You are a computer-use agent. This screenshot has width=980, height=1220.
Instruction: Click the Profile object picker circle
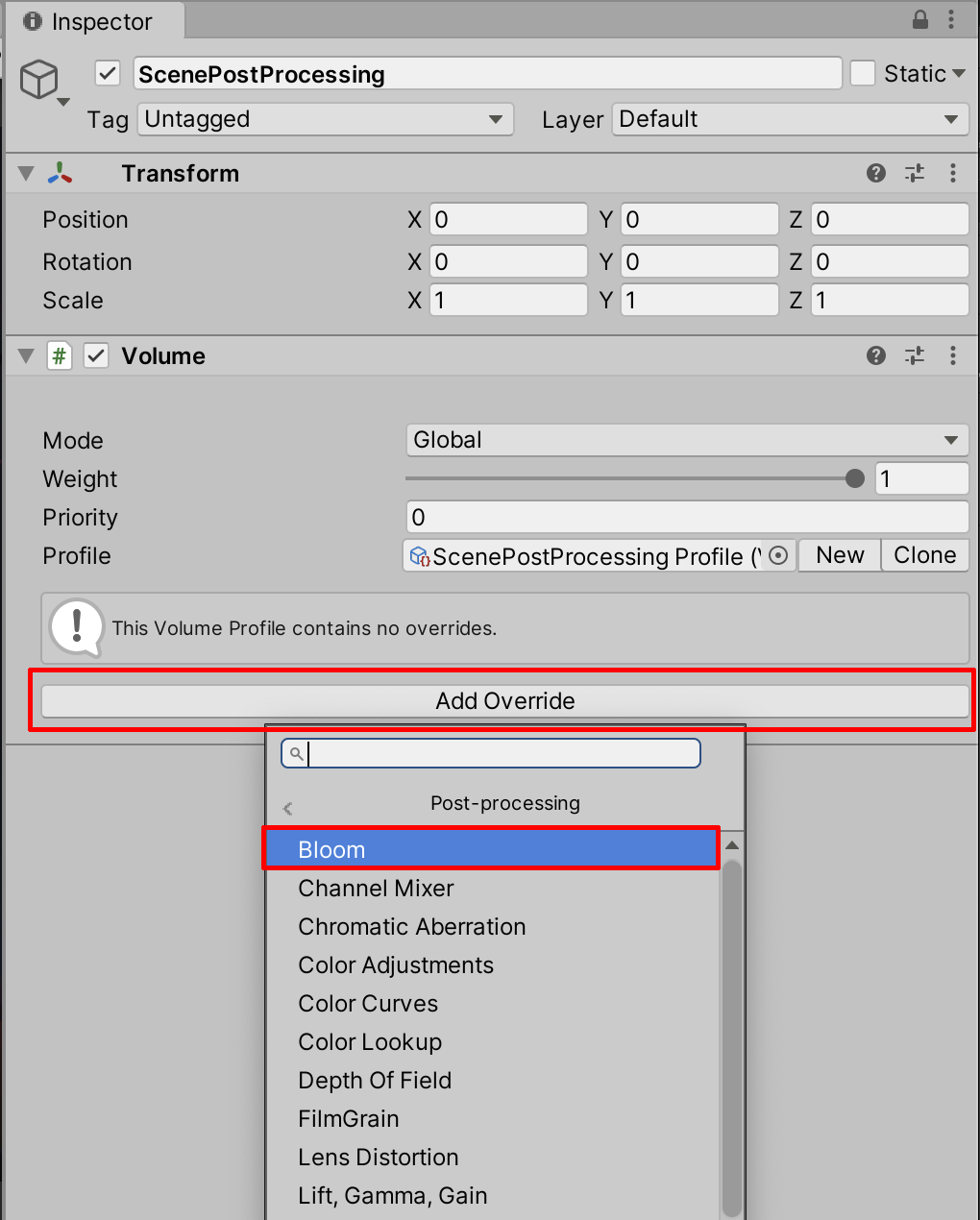[x=779, y=555]
